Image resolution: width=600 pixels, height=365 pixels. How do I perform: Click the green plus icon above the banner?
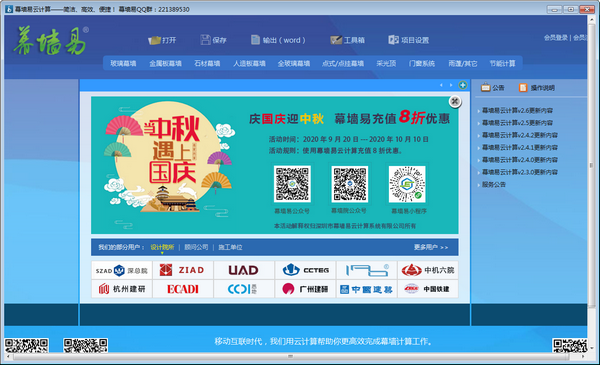click(x=463, y=85)
